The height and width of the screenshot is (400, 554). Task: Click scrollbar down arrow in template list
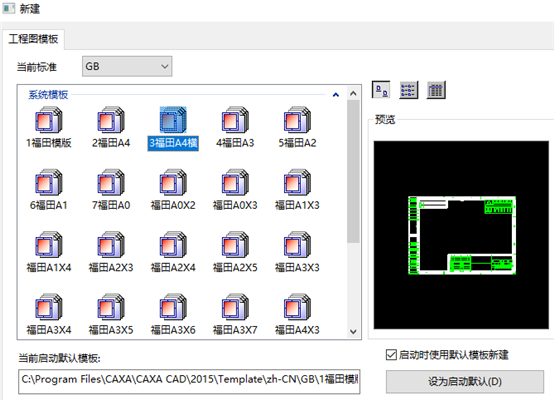(x=353, y=331)
